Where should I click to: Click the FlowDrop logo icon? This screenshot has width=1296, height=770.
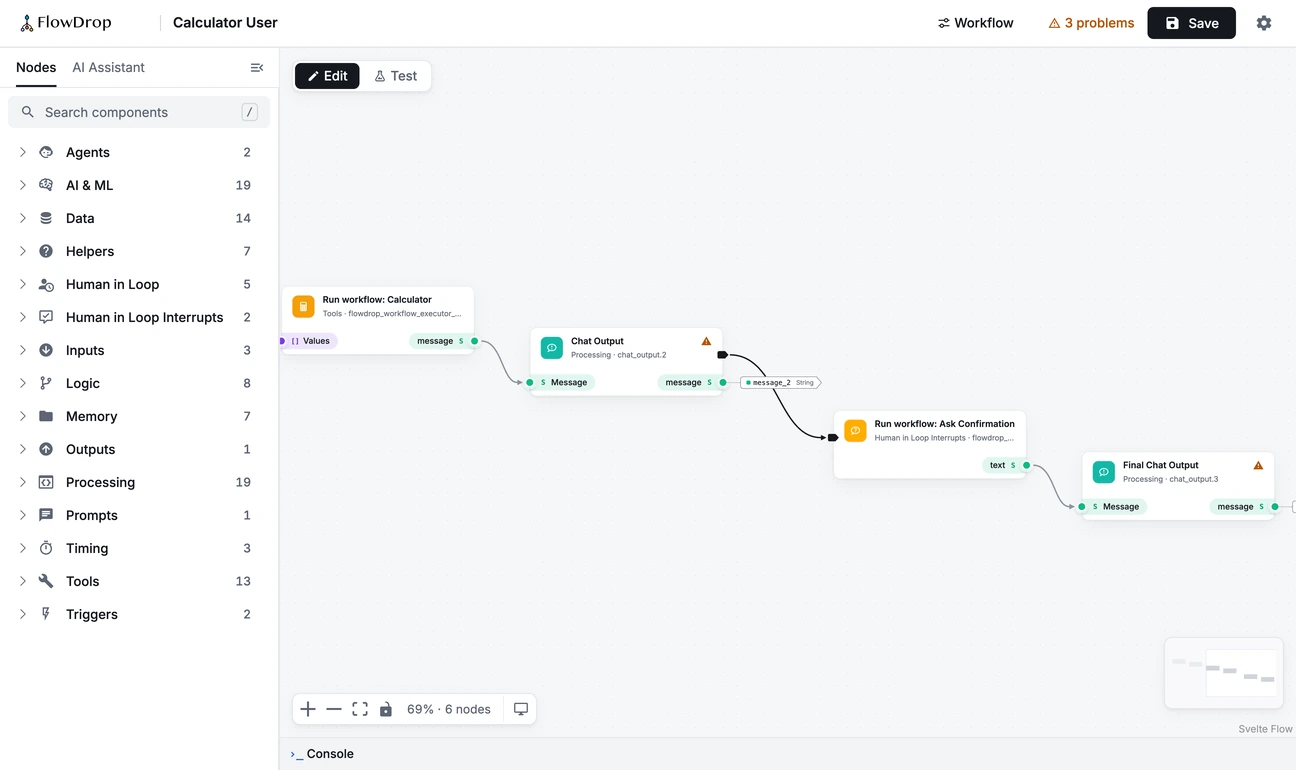(27, 23)
